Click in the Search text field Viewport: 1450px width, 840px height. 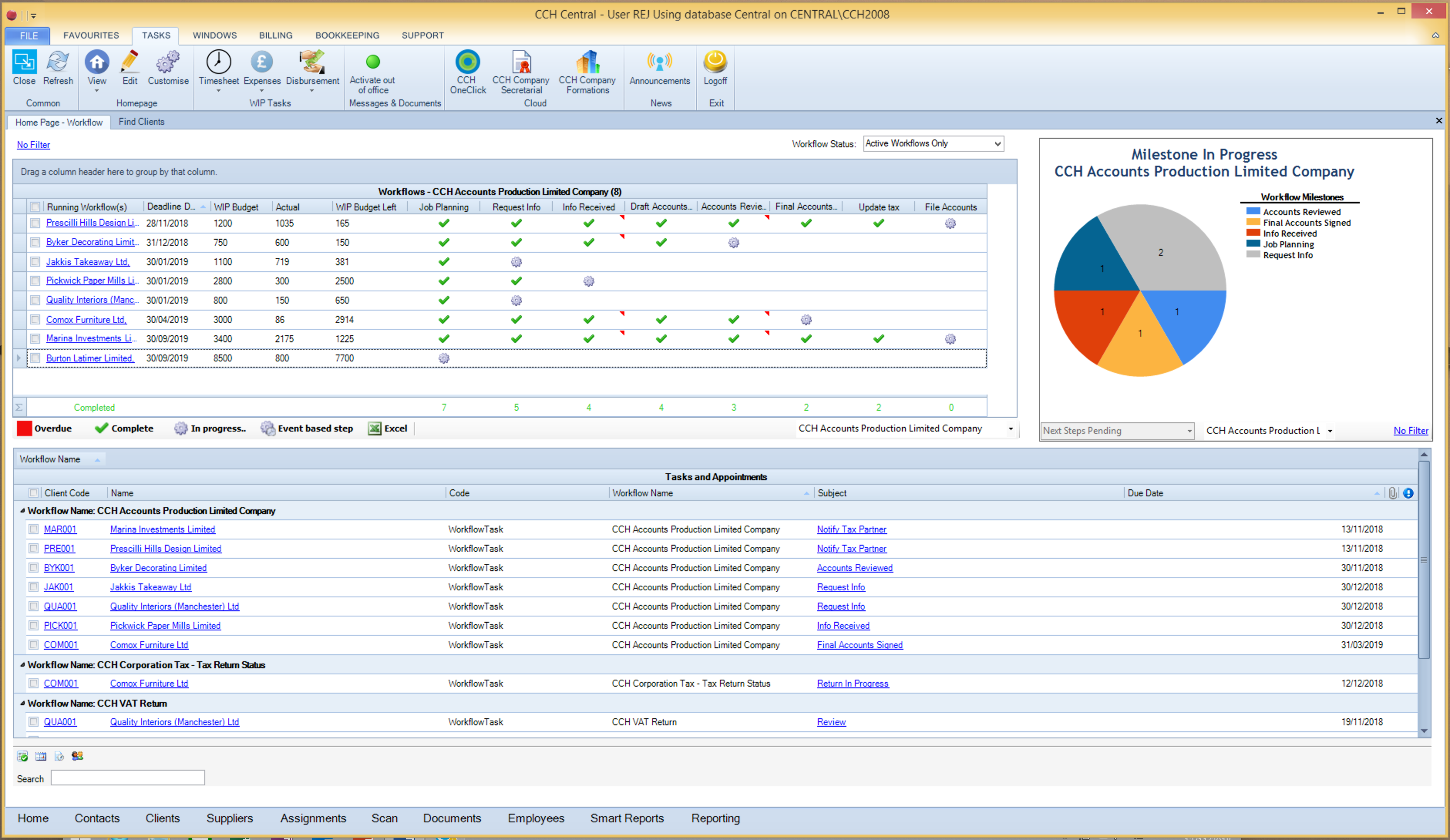[x=128, y=778]
